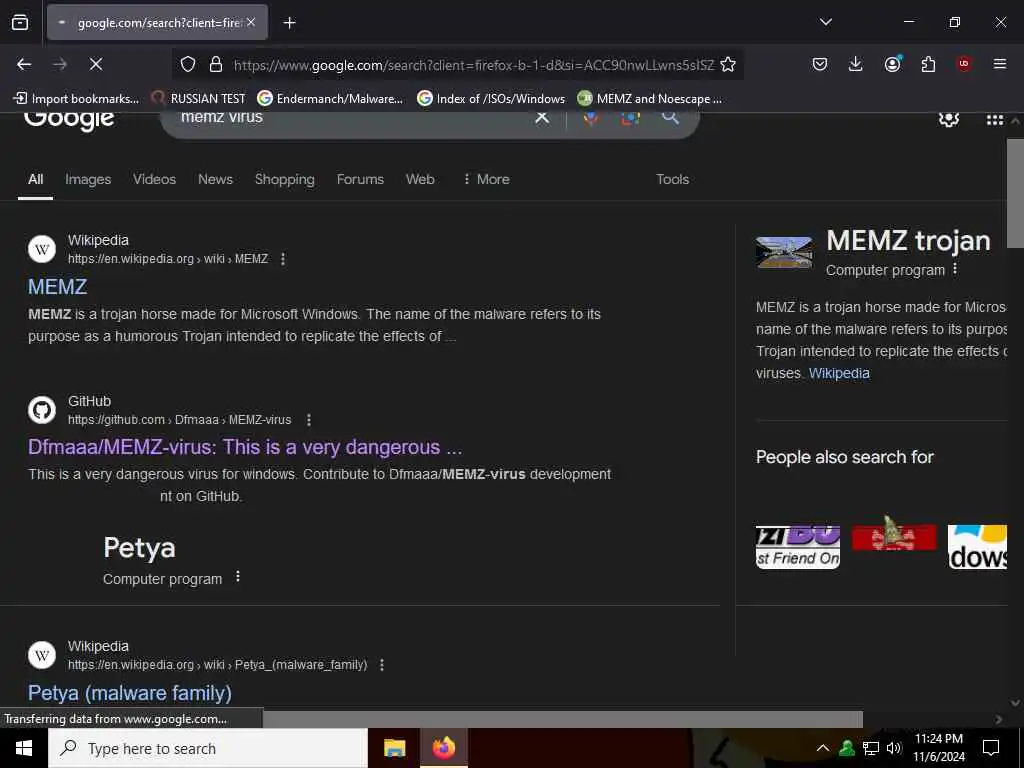Open options for GitHub result
Viewport: 1024px width, 768px height.
coord(309,420)
